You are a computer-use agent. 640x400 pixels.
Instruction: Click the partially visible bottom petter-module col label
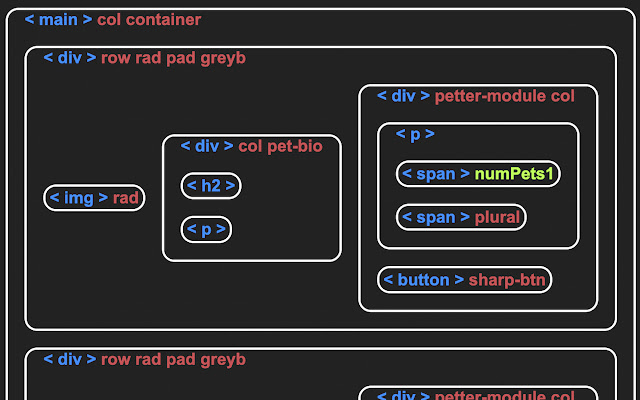point(475,395)
